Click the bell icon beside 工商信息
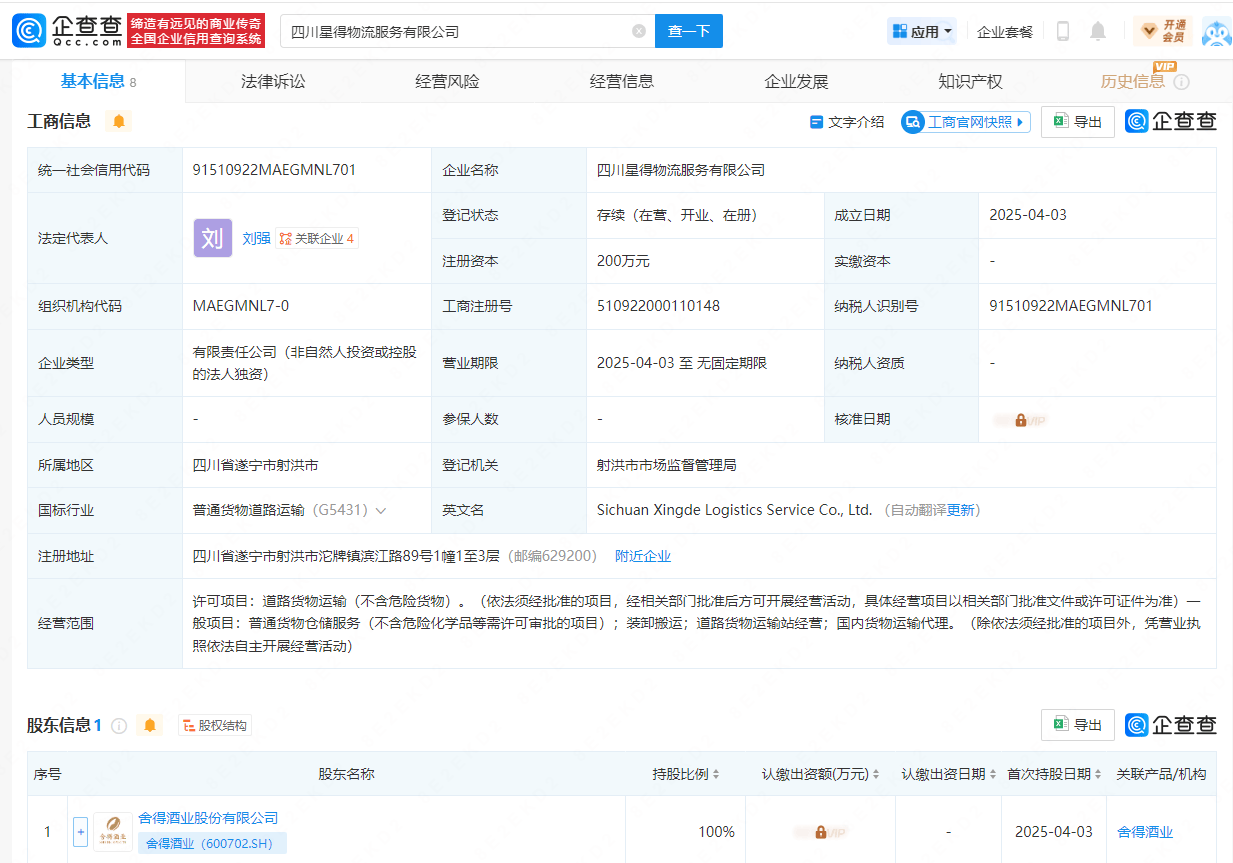Screen dimensions: 1233x863 [119, 121]
